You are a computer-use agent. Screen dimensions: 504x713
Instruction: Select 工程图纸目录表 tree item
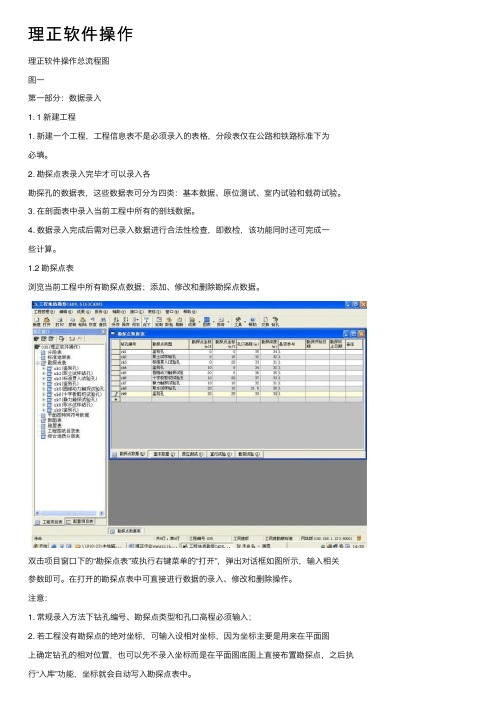click(x=64, y=431)
